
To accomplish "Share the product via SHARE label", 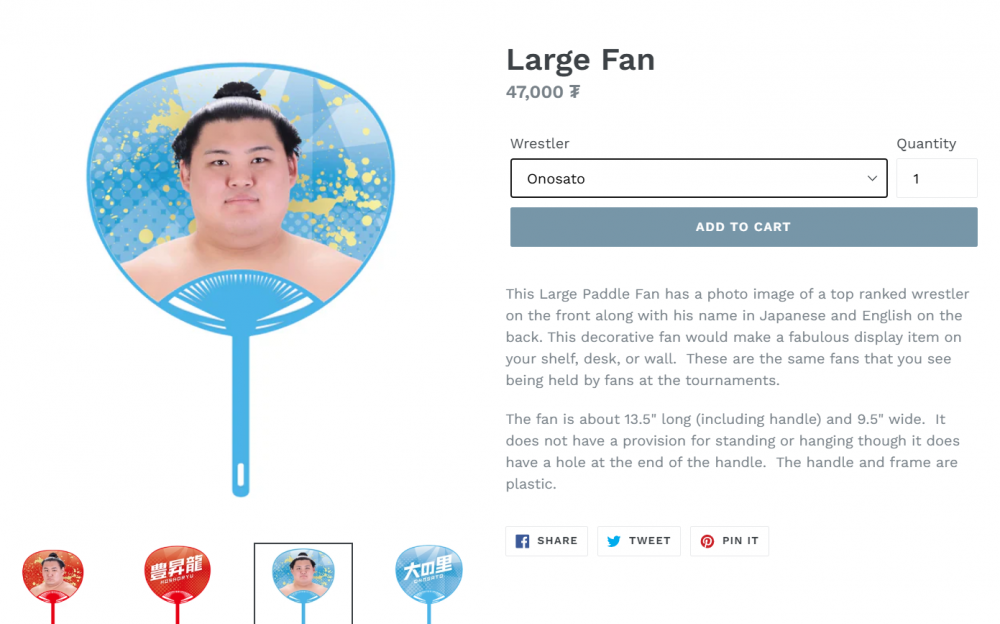I will coord(557,541).
